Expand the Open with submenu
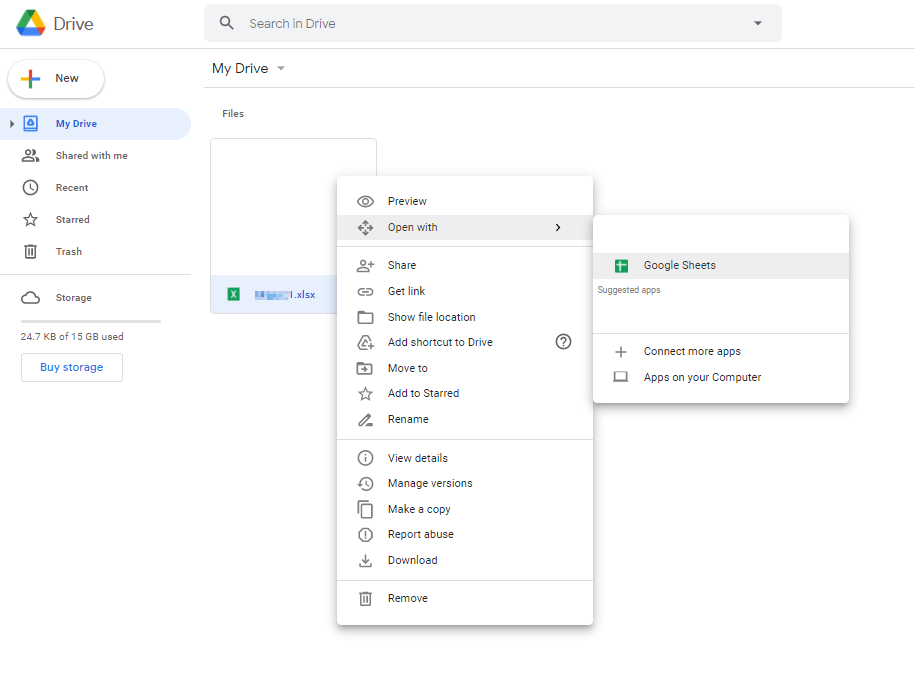 click(465, 228)
